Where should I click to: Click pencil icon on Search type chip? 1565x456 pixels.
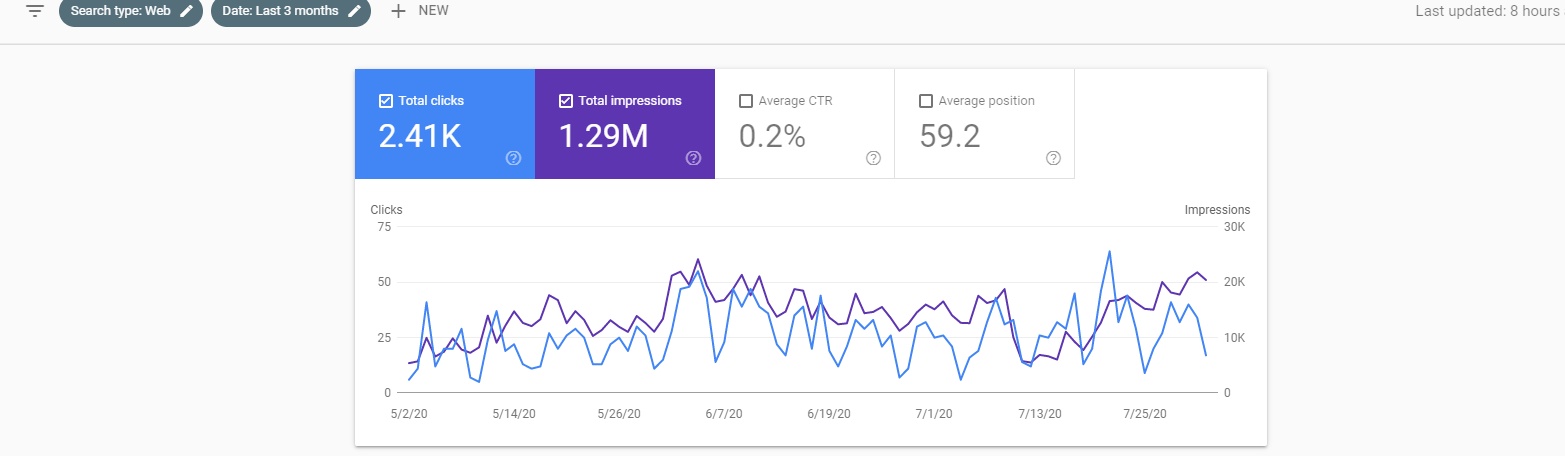click(x=186, y=11)
